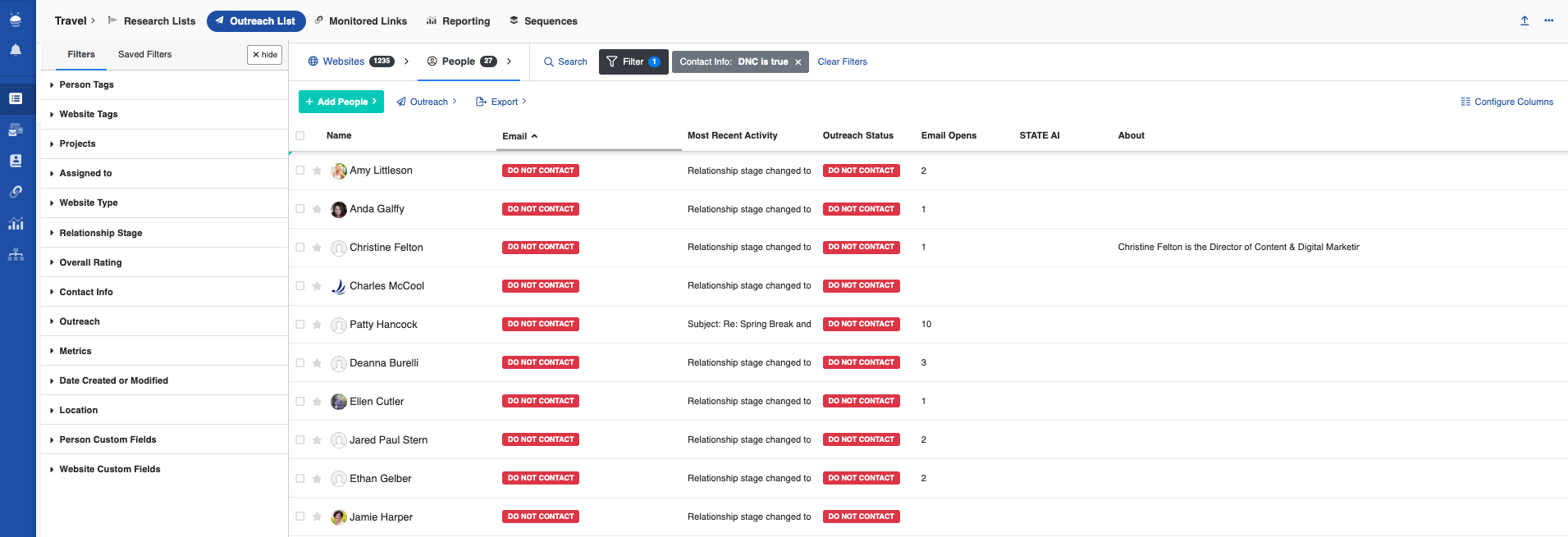Click the org hierarchy icon in sidebar
This screenshot has height=537, width=1568.
point(16,255)
